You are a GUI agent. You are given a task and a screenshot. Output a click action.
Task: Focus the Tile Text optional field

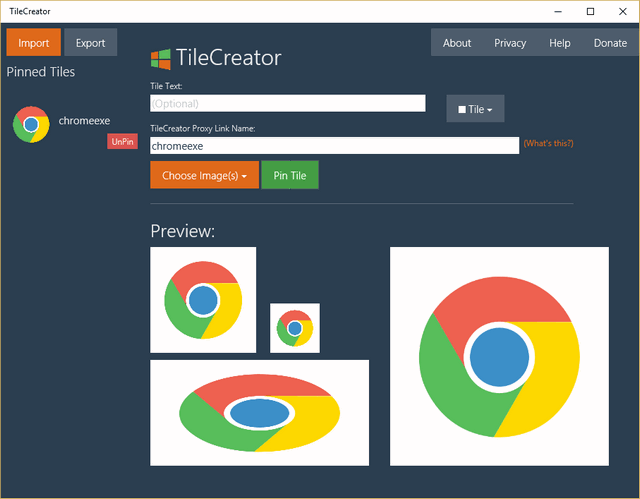[x=288, y=103]
